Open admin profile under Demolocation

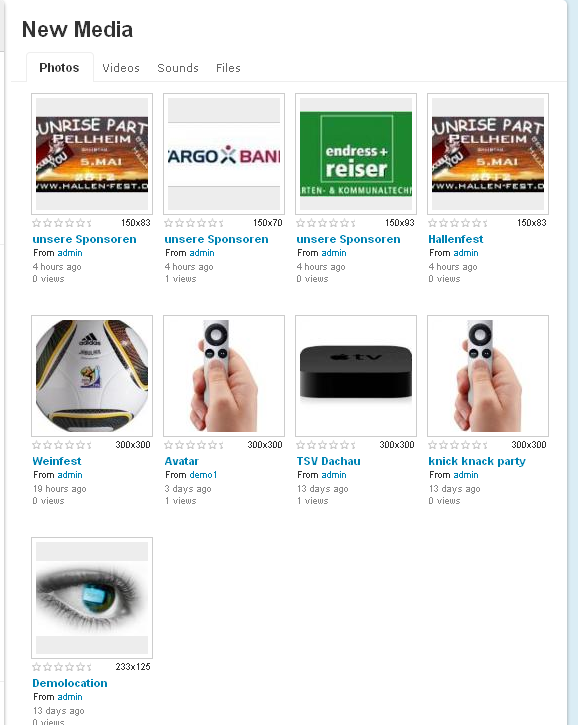70,697
